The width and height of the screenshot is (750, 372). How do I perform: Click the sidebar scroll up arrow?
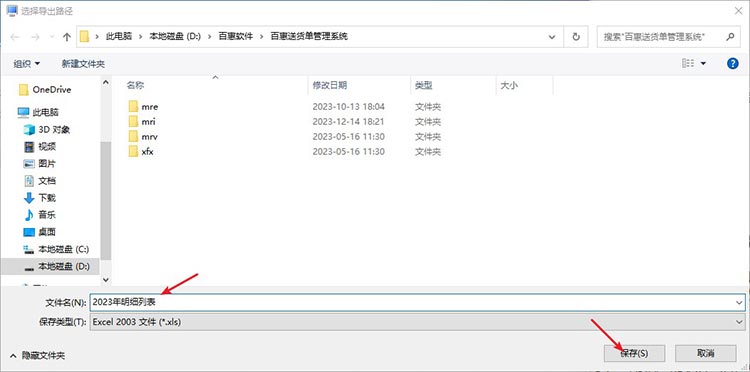[106, 82]
